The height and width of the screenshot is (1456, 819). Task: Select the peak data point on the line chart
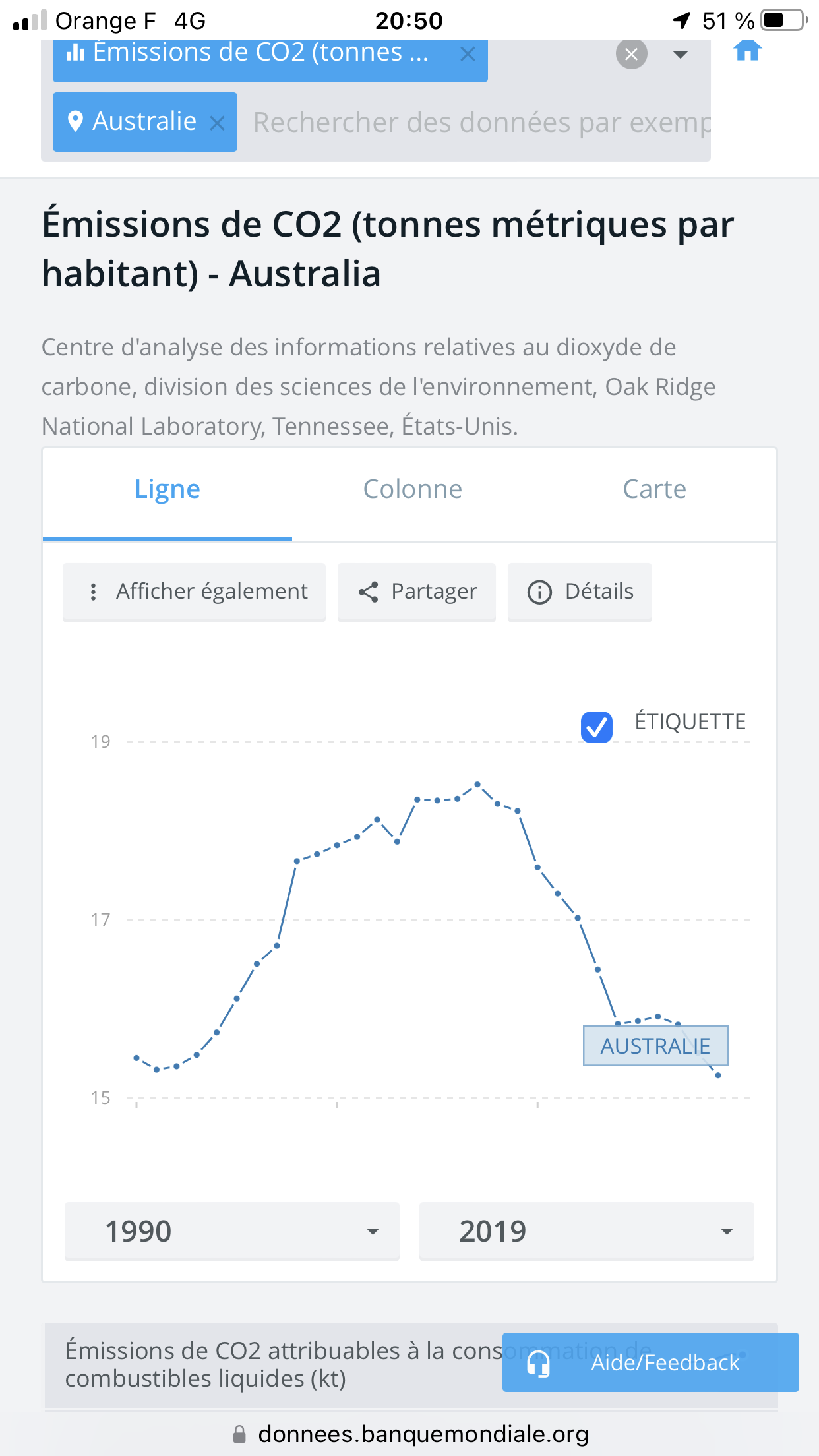[477, 785]
